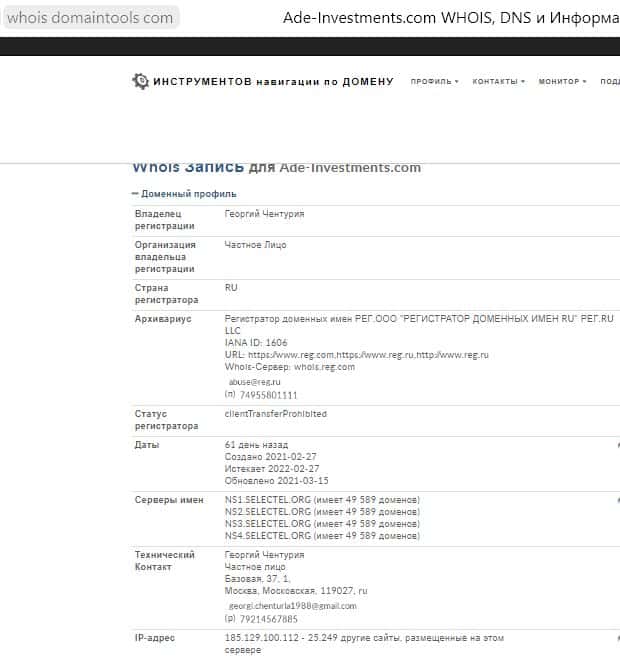This screenshot has width=620, height=657.
Task: Click the Технический Контакт row label
Action: (x=165, y=561)
